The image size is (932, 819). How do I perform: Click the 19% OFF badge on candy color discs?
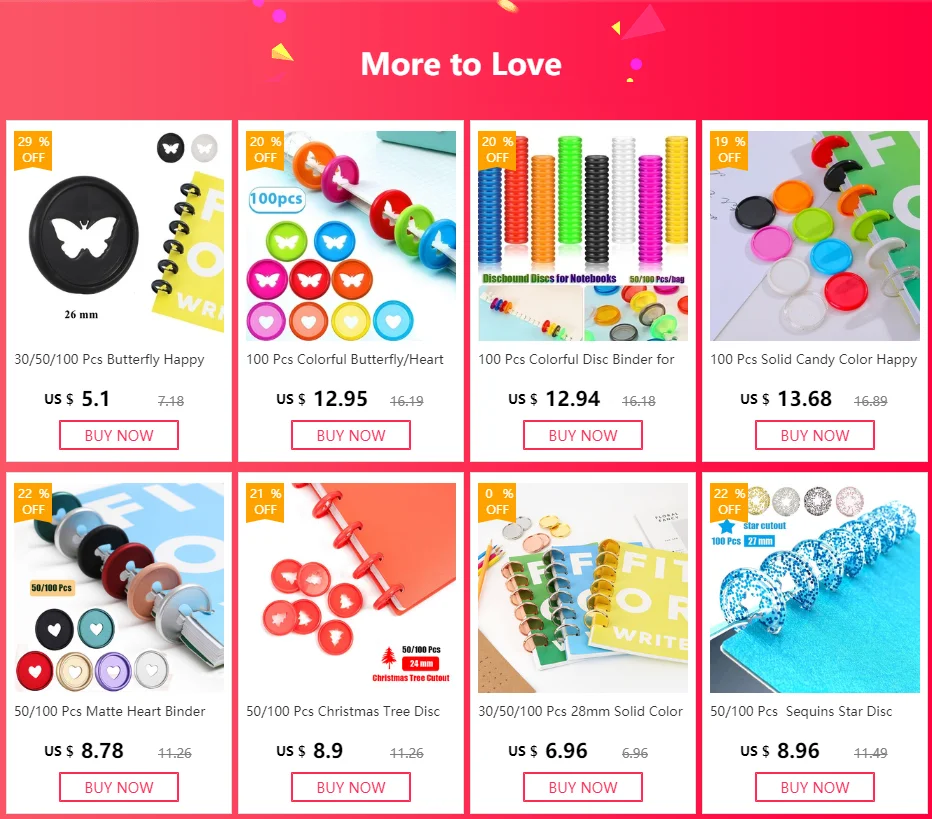pos(729,150)
